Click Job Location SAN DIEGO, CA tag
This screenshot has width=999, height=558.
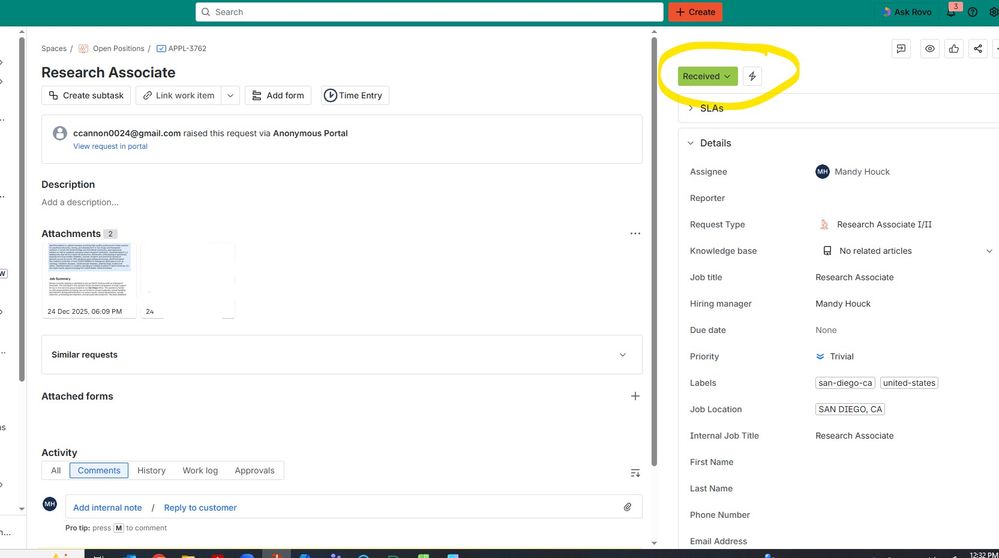[x=850, y=410]
